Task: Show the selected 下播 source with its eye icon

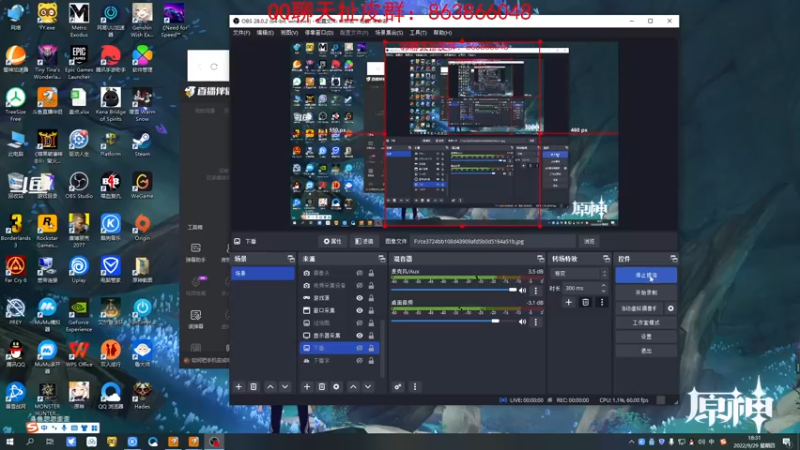Action: click(x=360, y=348)
